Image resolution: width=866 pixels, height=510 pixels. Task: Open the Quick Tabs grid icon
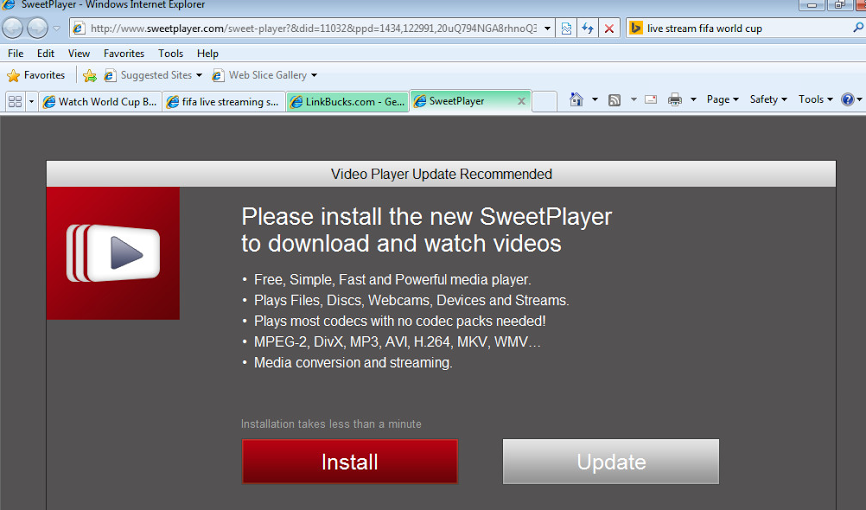(15, 101)
